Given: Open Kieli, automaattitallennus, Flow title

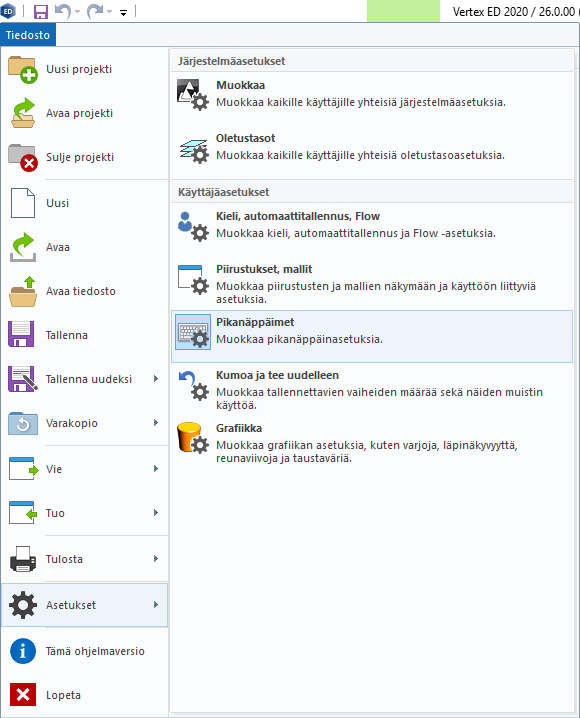Looking at the screenshot, I should [x=298, y=216].
